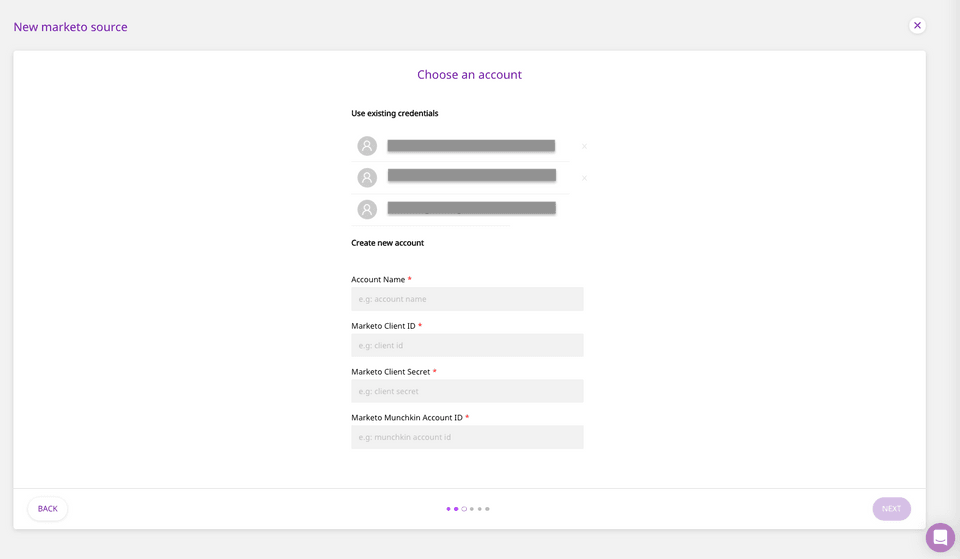Open the chat support widget

pos(940,538)
